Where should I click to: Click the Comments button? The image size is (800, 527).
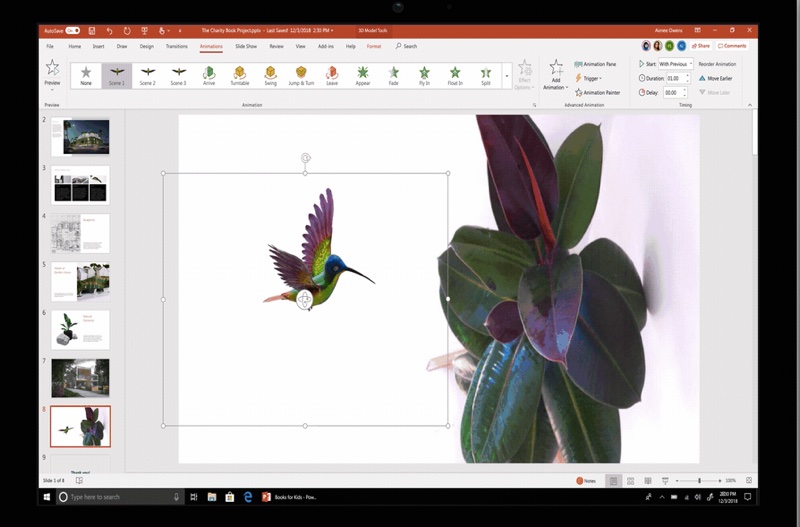(733, 46)
